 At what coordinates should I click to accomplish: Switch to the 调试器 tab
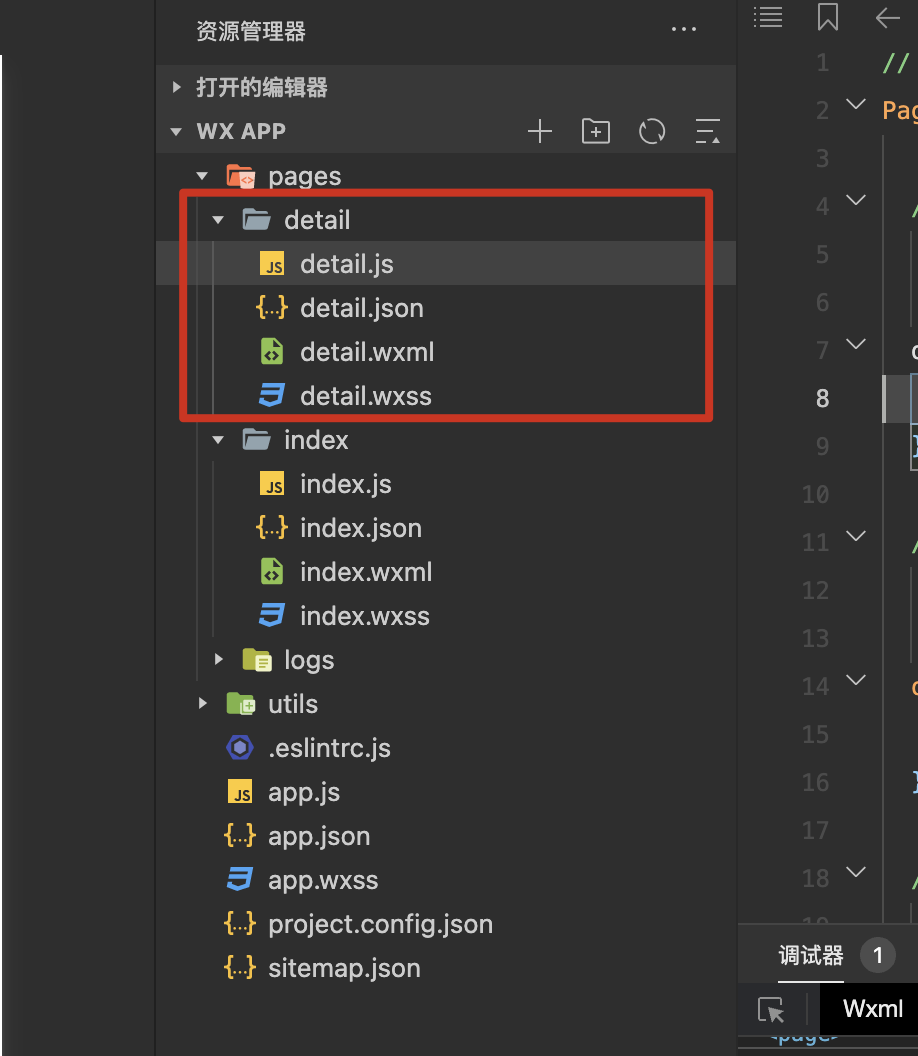click(x=811, y=956)
